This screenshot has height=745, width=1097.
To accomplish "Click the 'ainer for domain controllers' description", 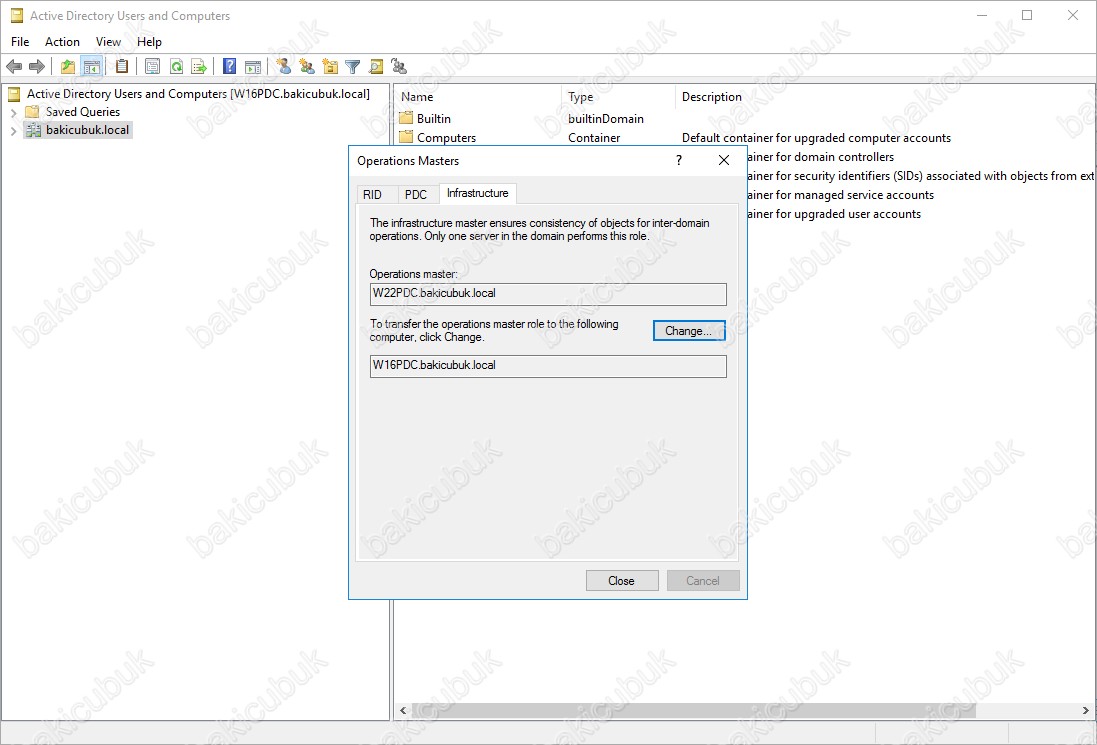I will (x=821, y=157).
